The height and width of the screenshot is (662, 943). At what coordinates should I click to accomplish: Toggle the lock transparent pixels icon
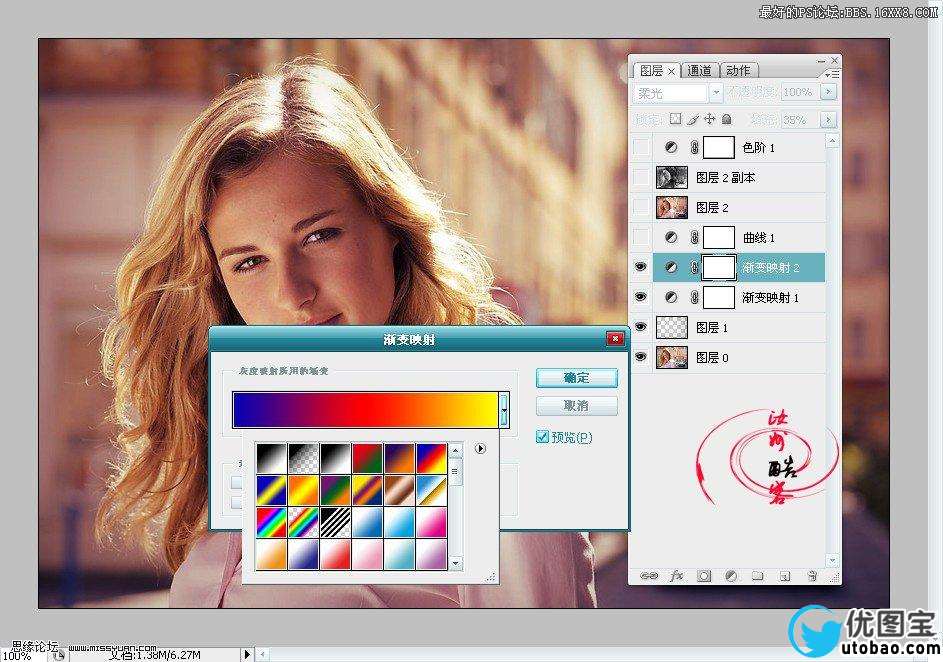(x=676, y=119)
